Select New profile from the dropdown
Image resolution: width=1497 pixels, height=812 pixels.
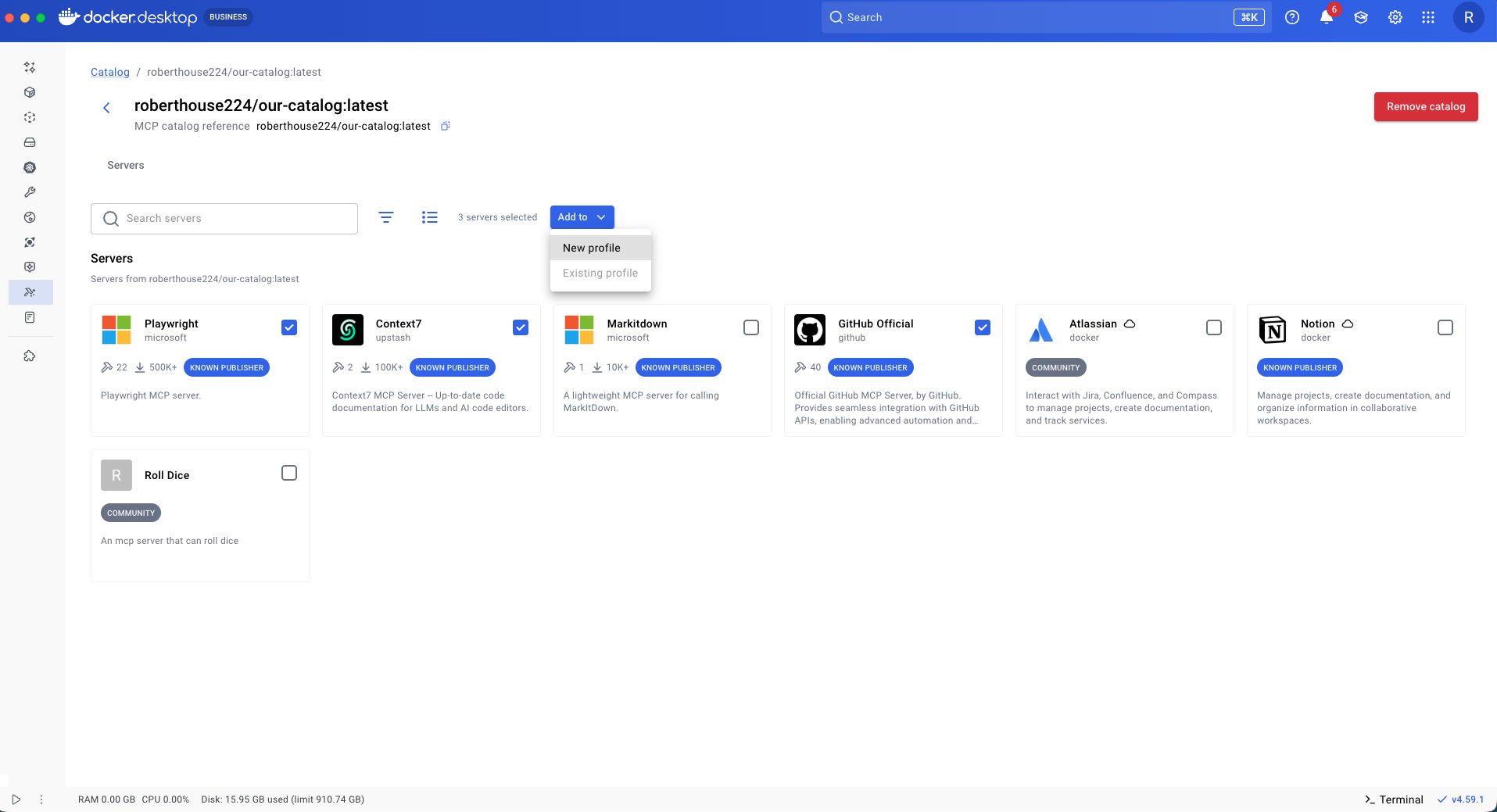point(600,248)
